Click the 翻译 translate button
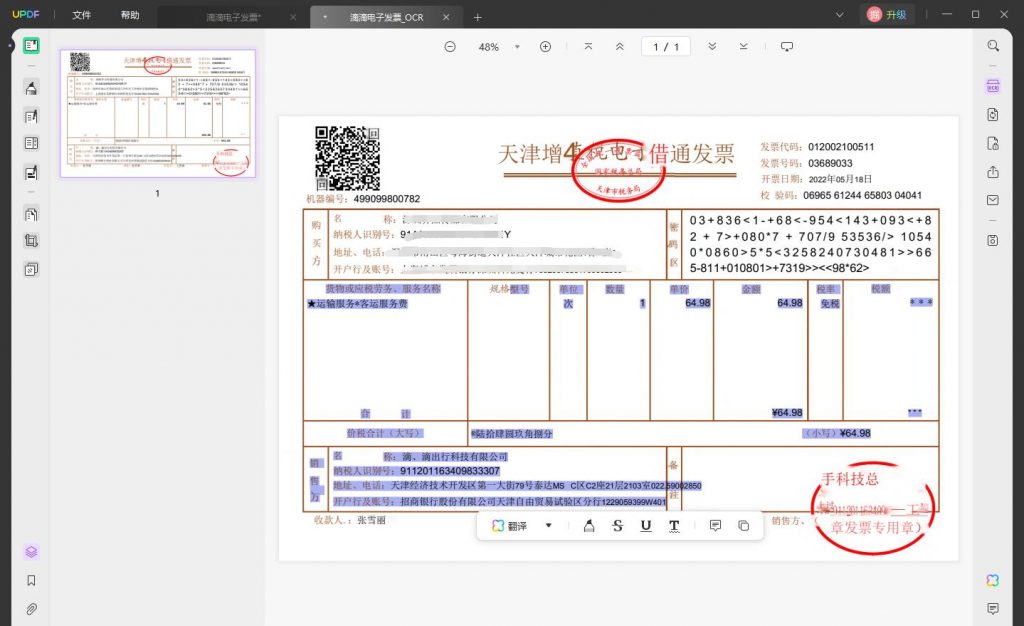 pos(509,525)
